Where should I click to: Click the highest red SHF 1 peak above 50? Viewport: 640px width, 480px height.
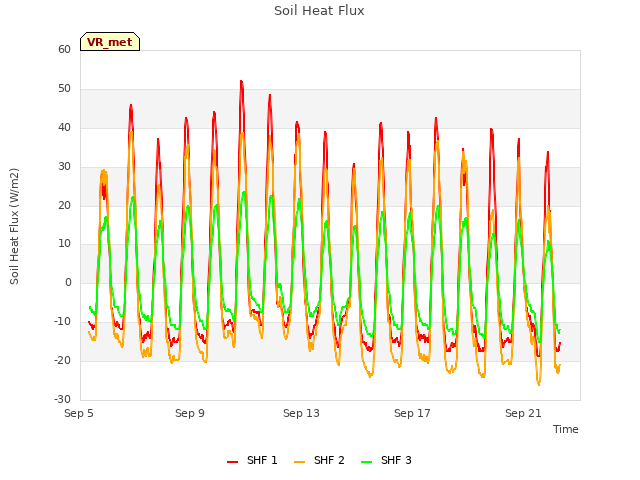[241, 81]
